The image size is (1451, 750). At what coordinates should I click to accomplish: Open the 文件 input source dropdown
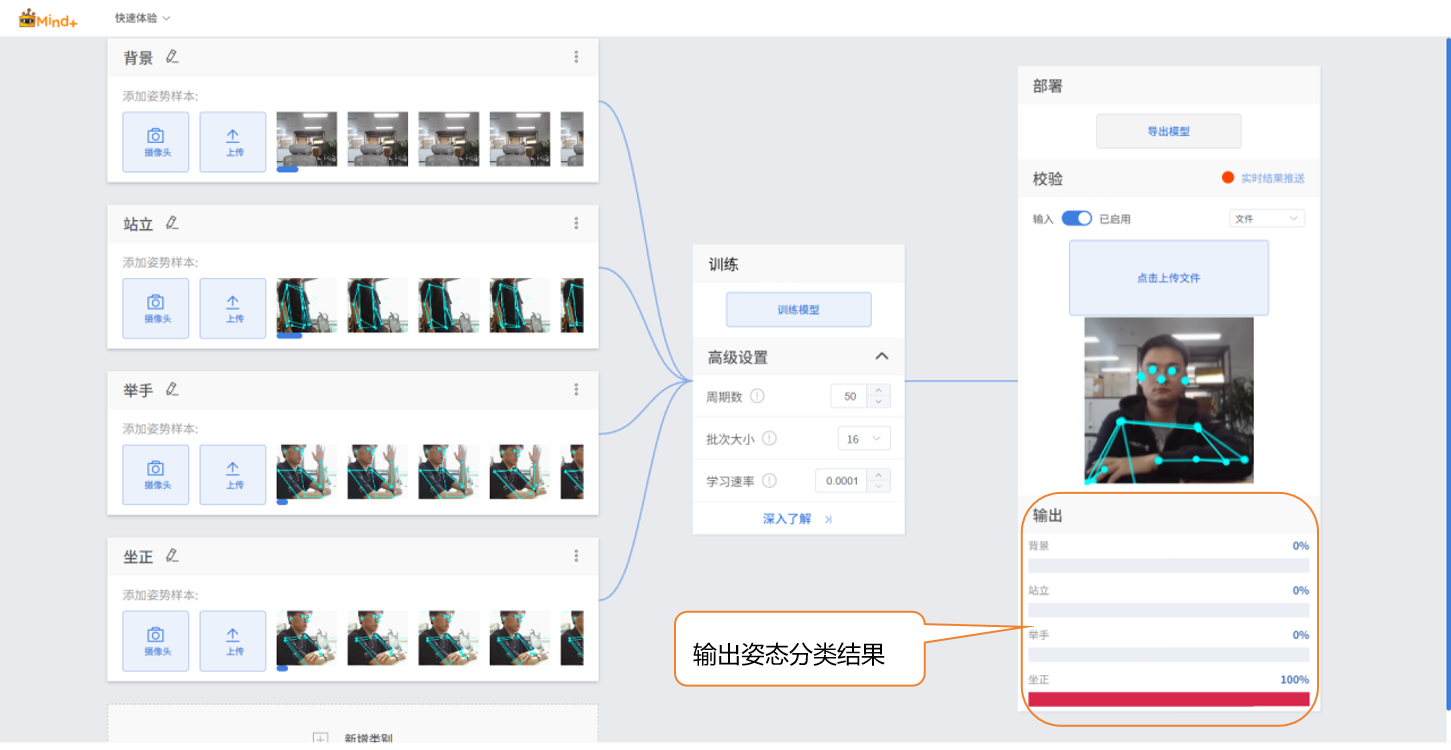(1266, 219)
